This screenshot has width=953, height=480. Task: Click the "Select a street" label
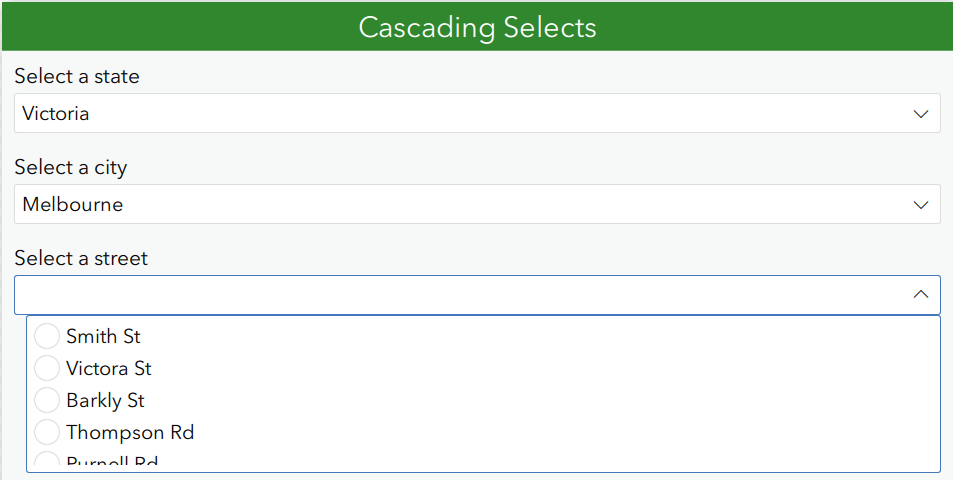coord(81,259)
